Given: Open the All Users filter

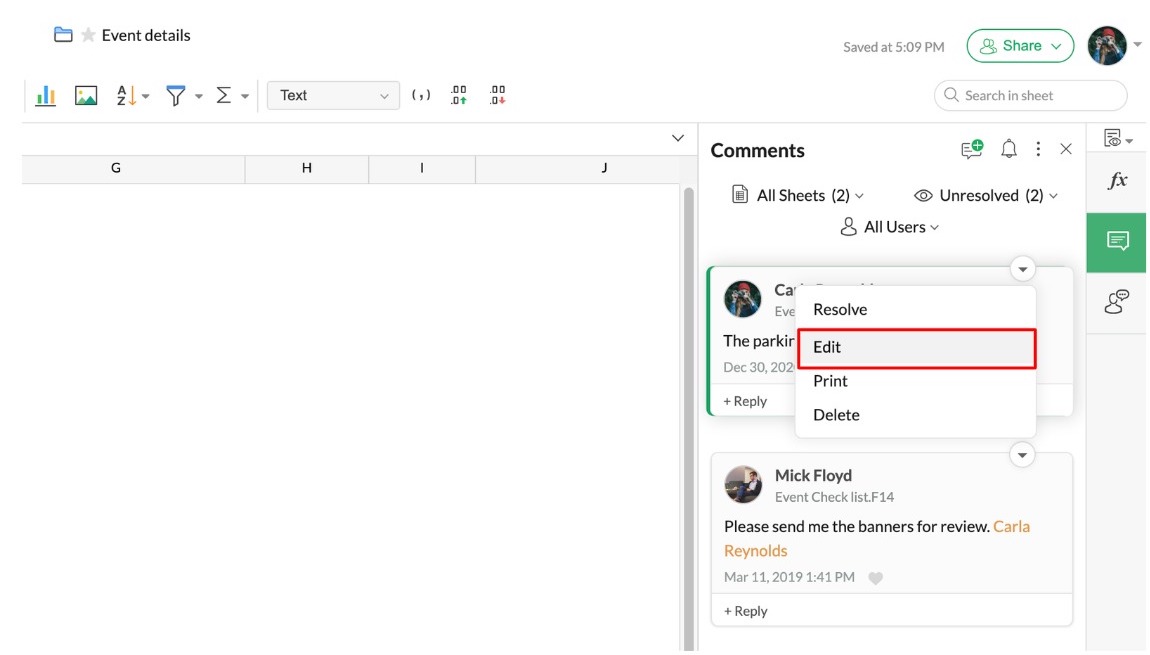Looking at the screenshot, I should (x=890, y=227).
